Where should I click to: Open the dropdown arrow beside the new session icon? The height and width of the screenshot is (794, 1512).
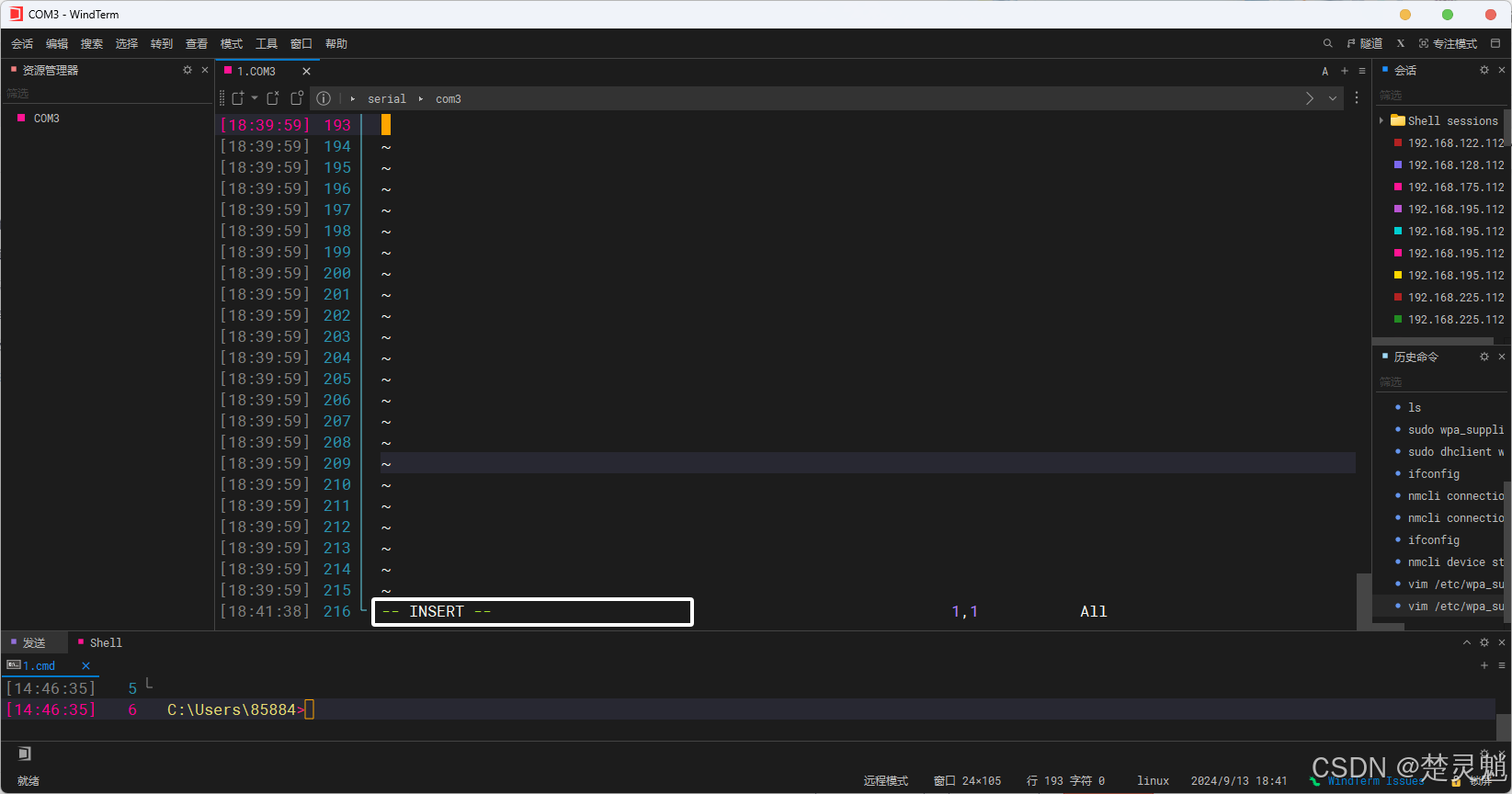[255, 98]
